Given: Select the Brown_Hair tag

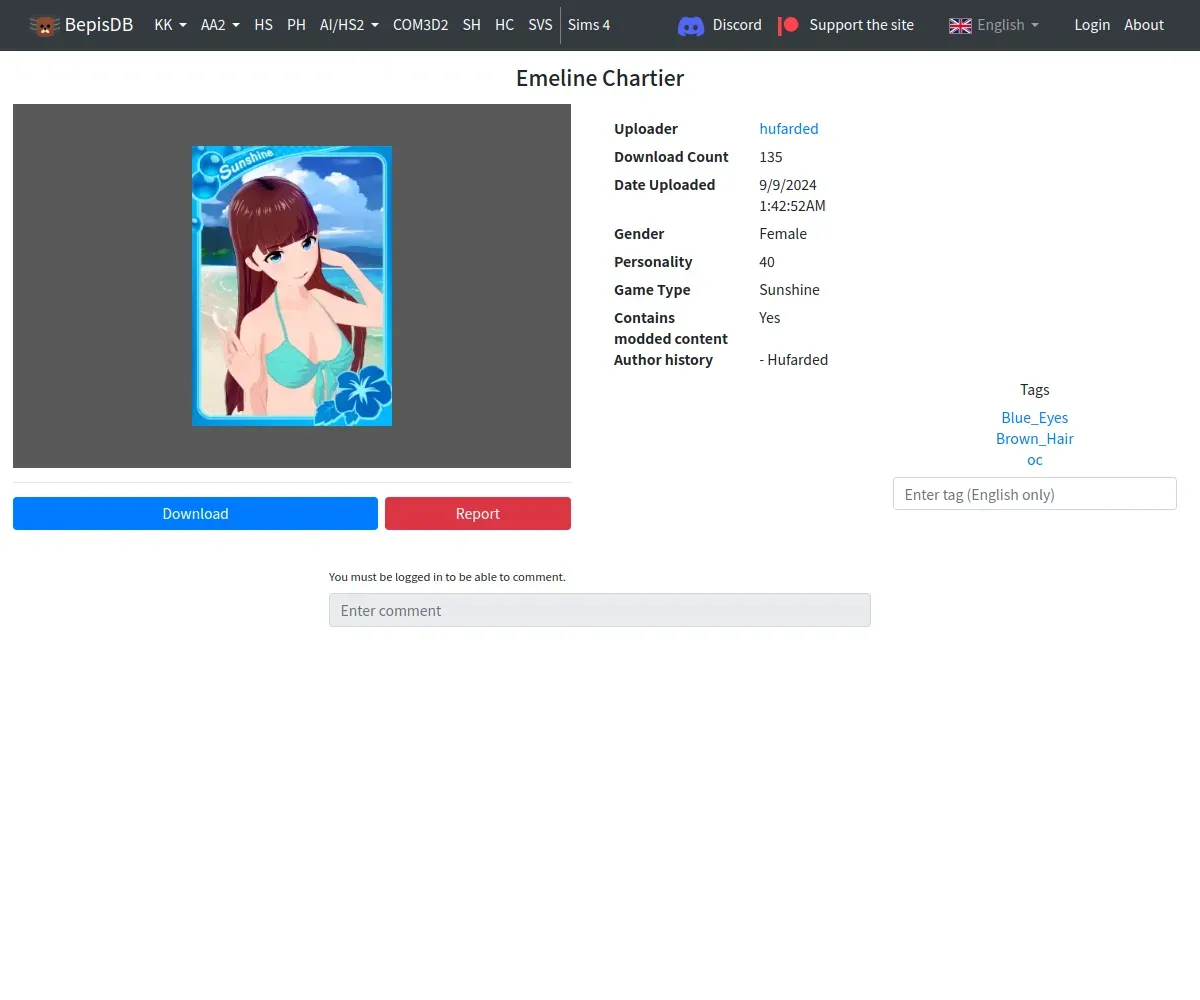Looking at the screenshot, I should [x=1035, y=439].
